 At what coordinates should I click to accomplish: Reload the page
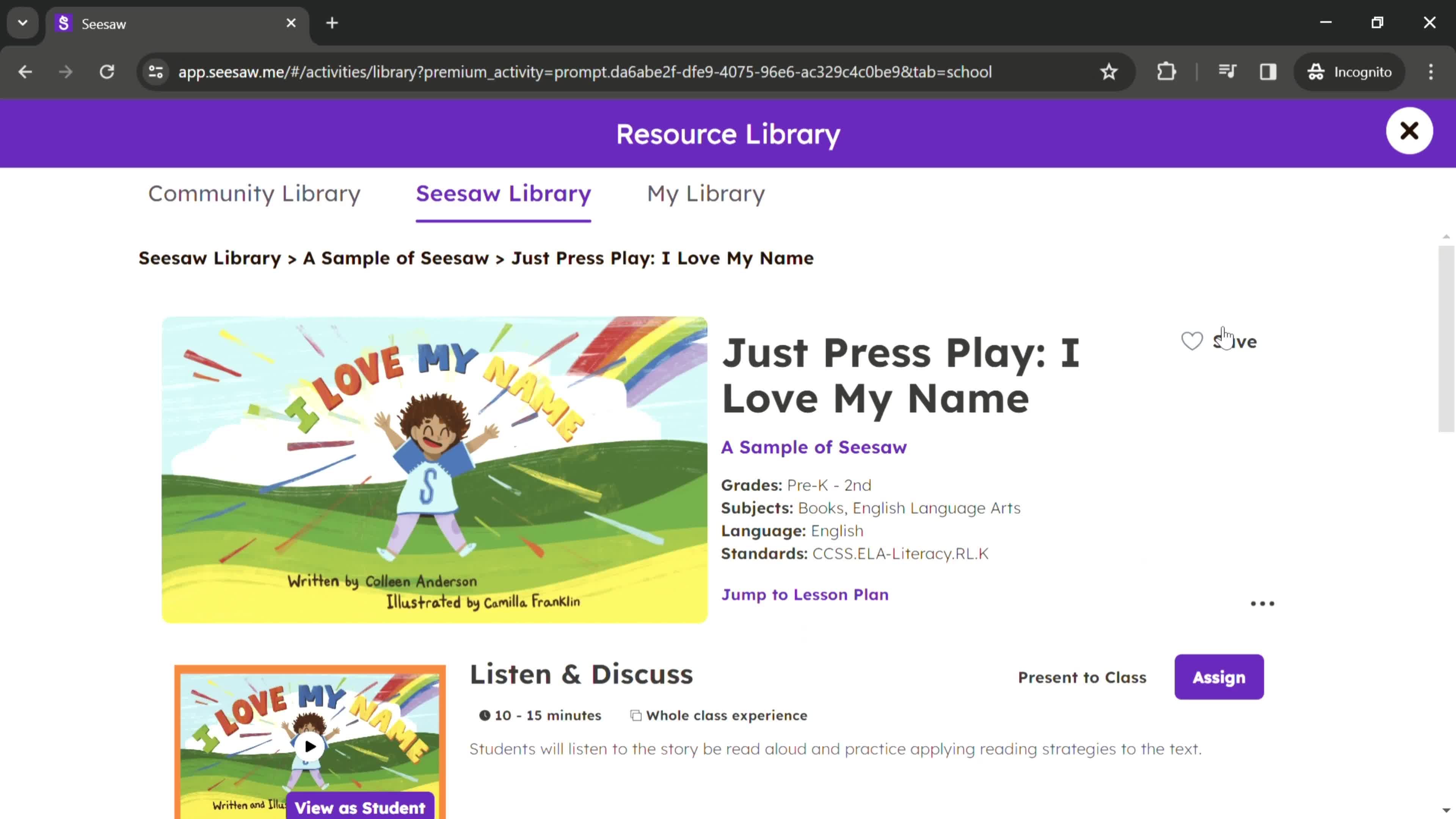(107, 72)
